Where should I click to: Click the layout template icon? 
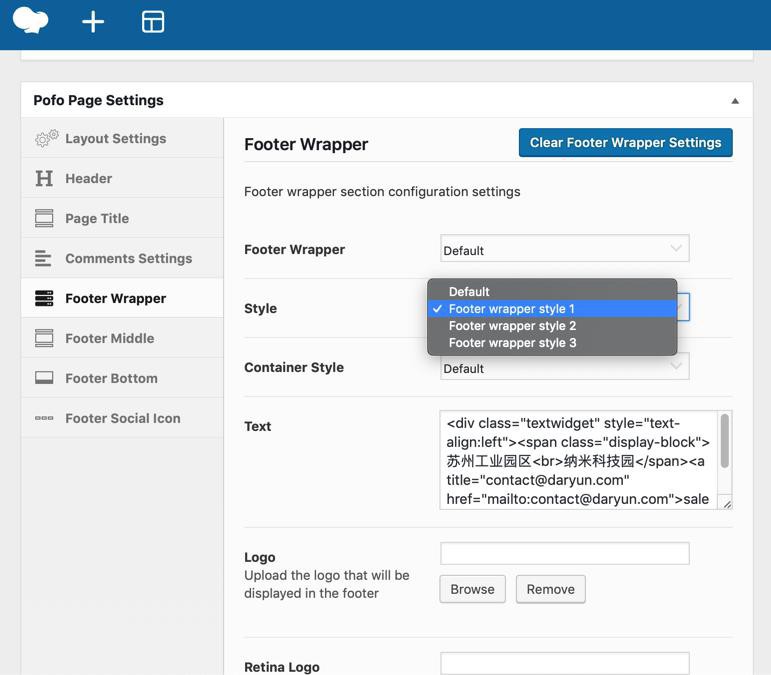pyautogui.click(x=153, y=21)
